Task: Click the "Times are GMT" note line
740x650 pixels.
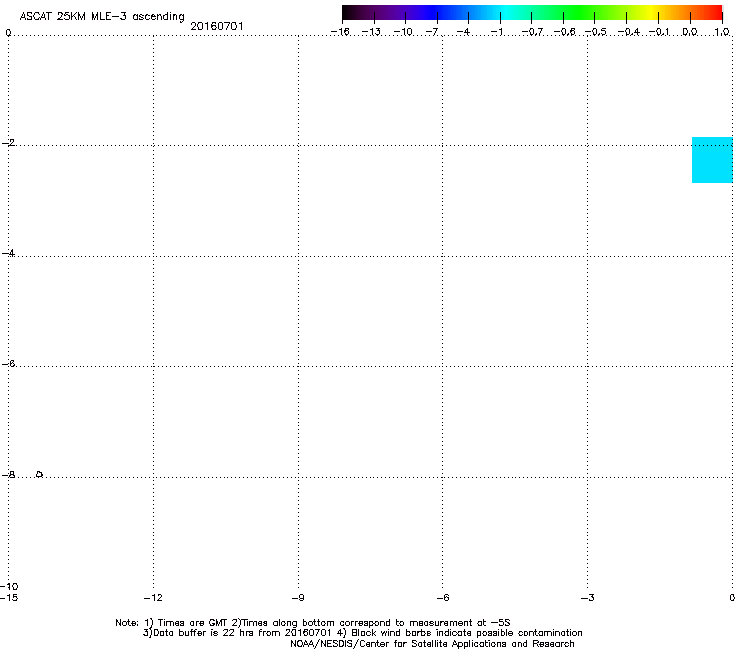Action: pos(313,623)
